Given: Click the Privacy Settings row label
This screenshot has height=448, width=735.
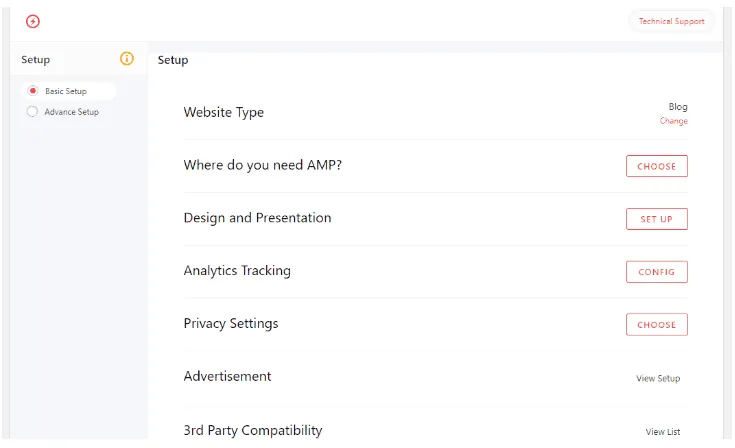Looking at the screenshot, I should pos(231,324).
